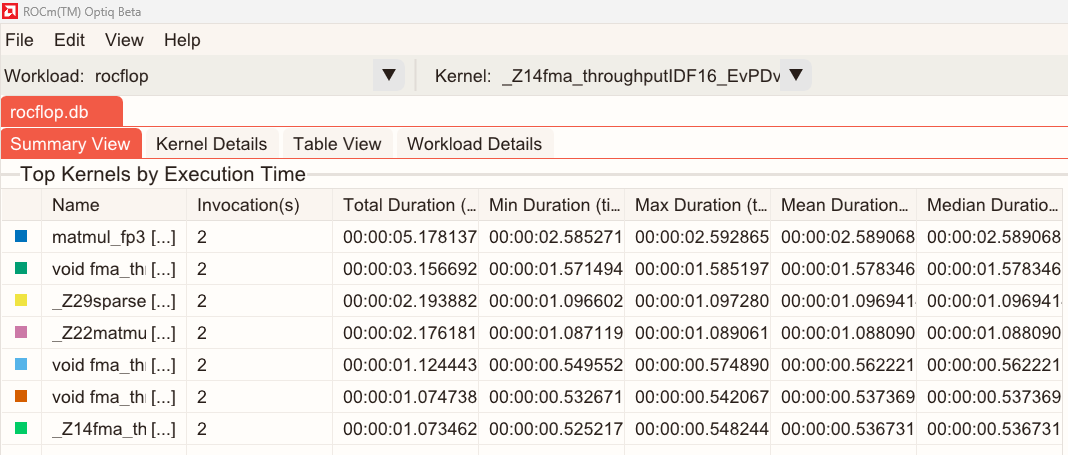Click the orange swatch in the sixth kernel row
1068x455 pixels.
(21, 397)
